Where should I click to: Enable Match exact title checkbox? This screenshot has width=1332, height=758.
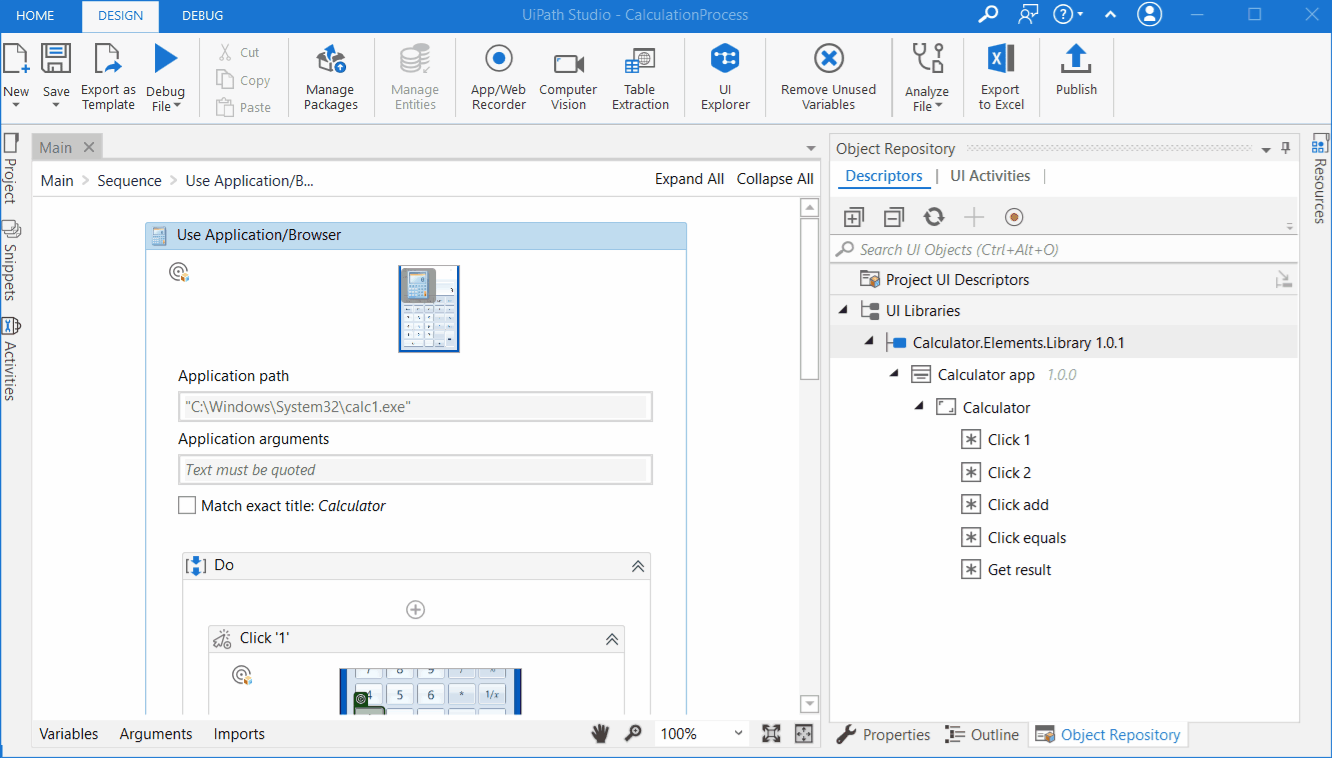(x=187, y=506)
